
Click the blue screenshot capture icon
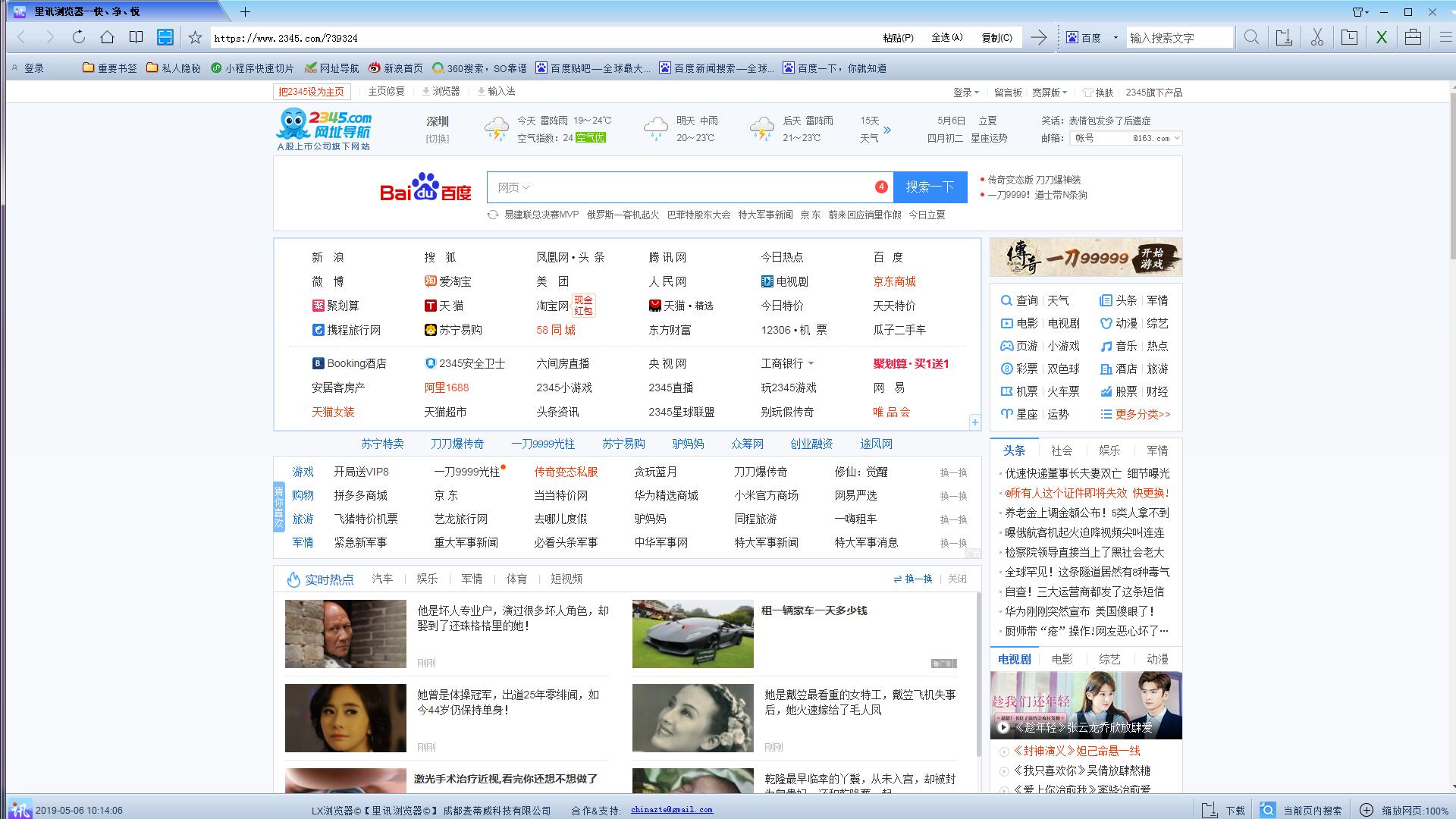[x=165, y=37]
